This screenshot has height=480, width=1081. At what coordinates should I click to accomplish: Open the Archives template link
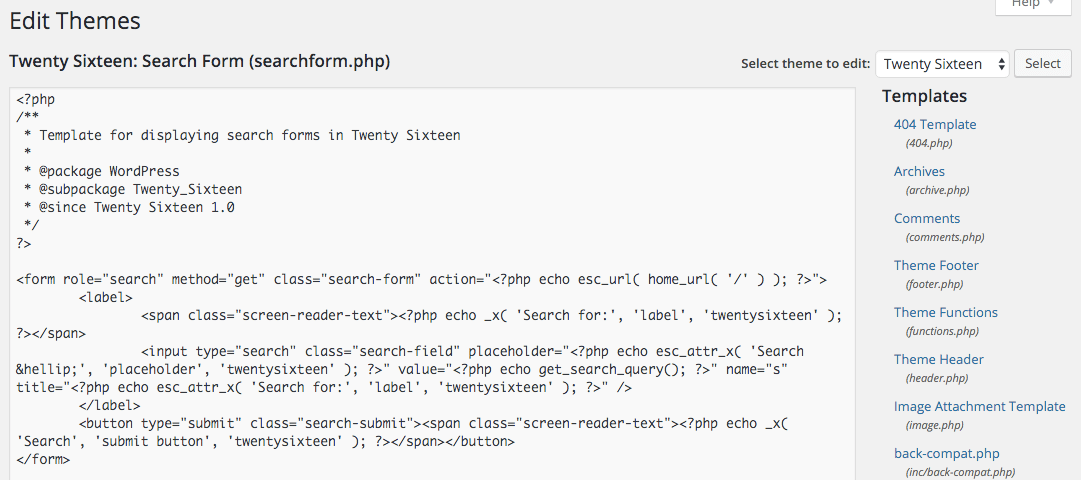point(919,172)
